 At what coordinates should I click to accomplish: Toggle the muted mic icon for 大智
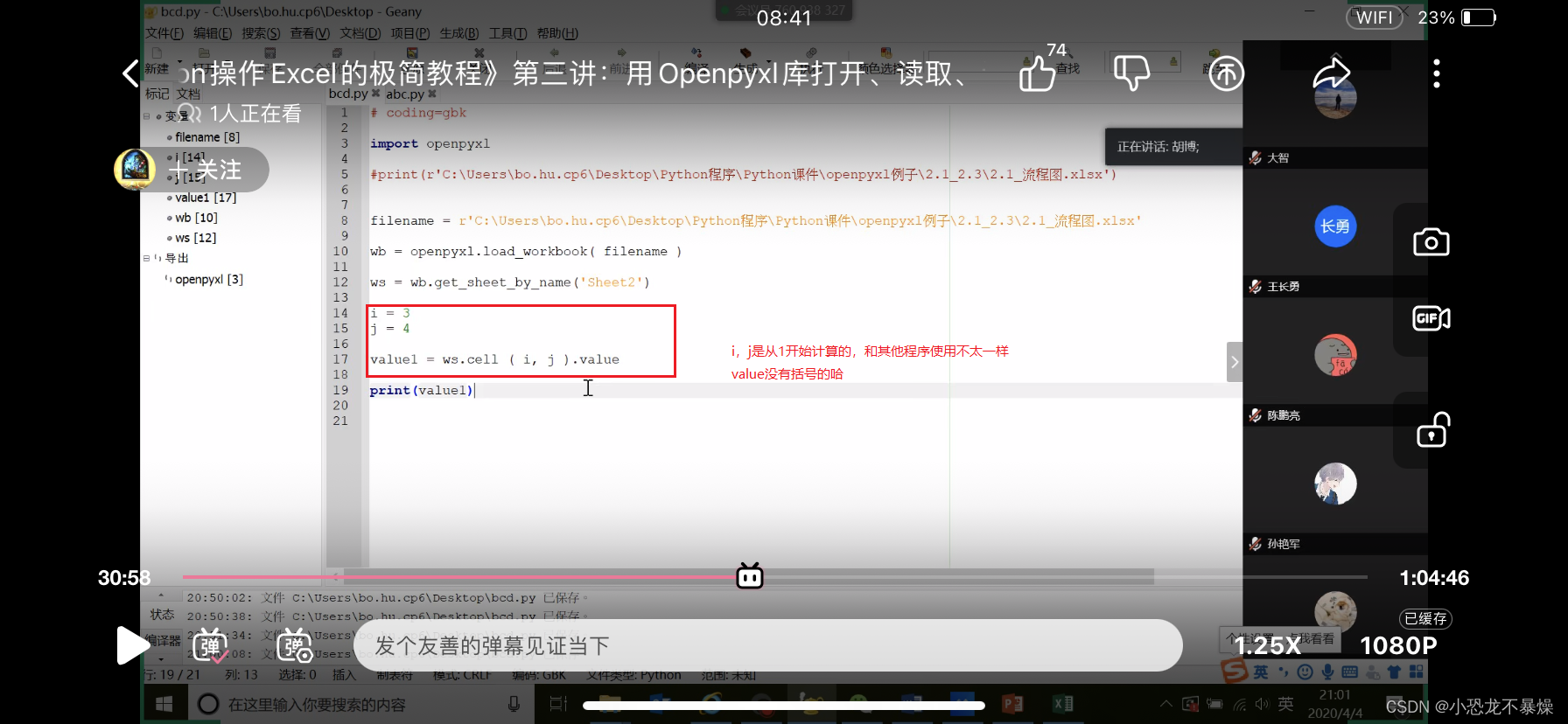point(1255,157)
